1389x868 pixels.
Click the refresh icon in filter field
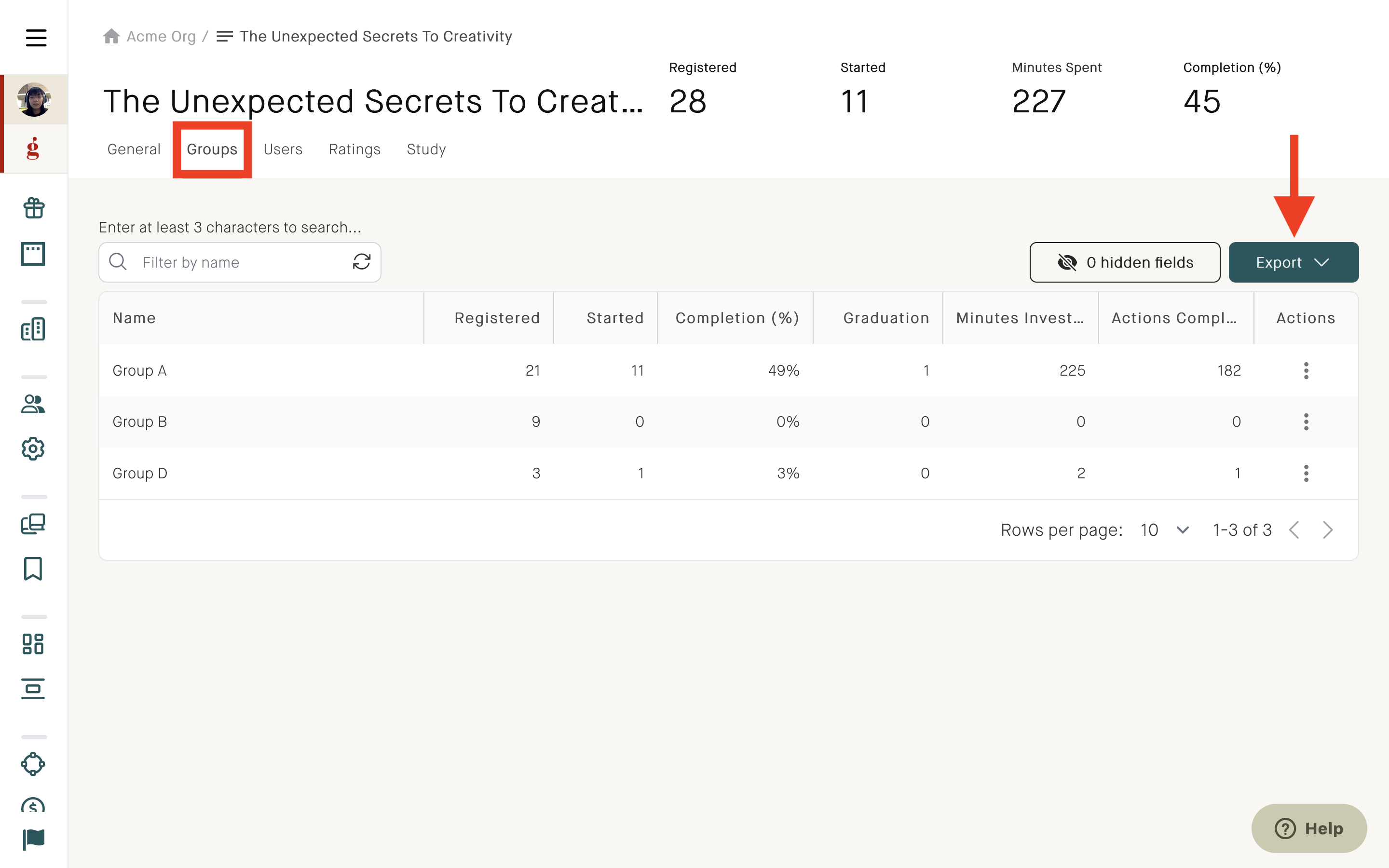click(x=362, y=262)
